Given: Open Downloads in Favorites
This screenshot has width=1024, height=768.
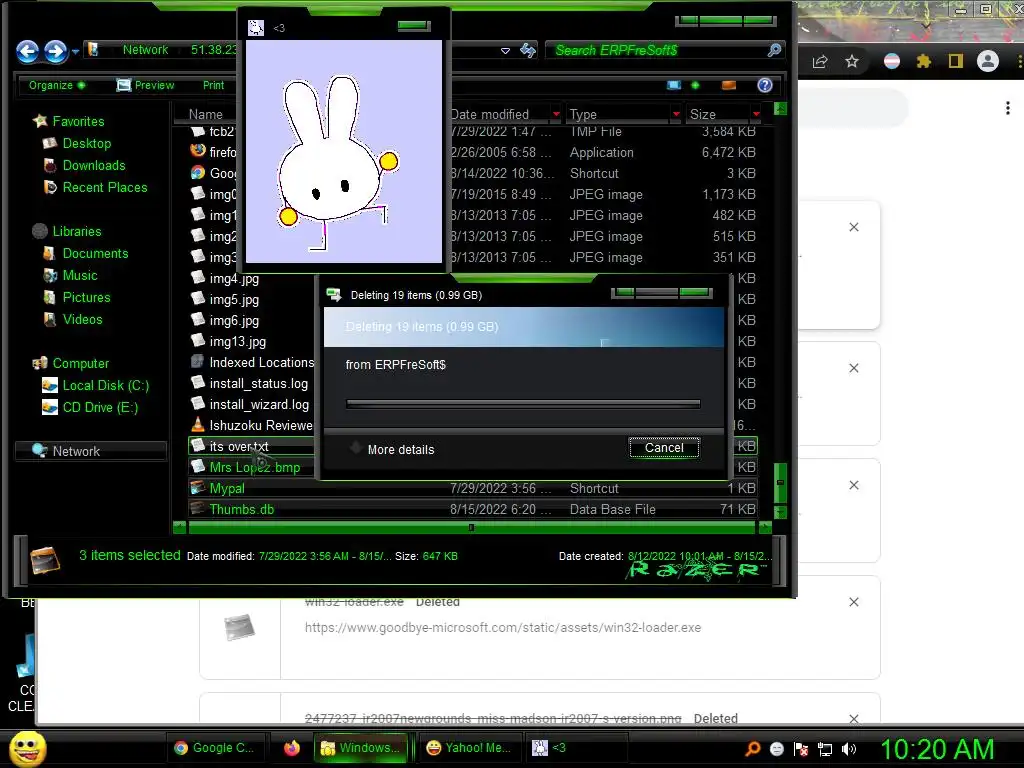Looking at the screenshot, I should pos(94,165).
